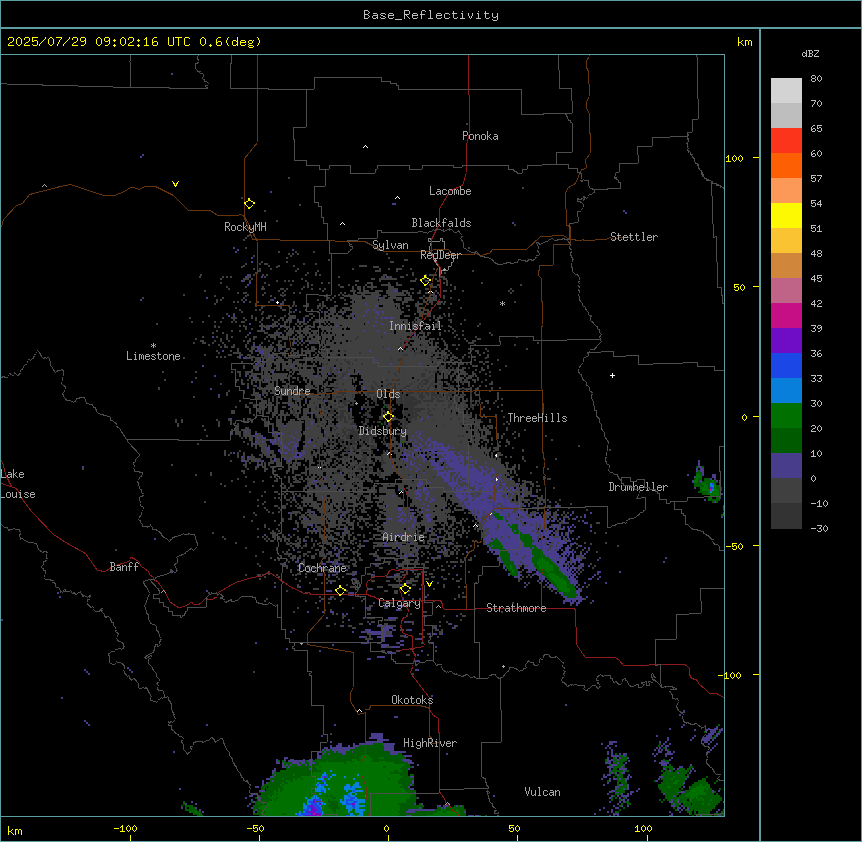Click the yellow diamond marker below Cochrane

[x=340, y=591]
